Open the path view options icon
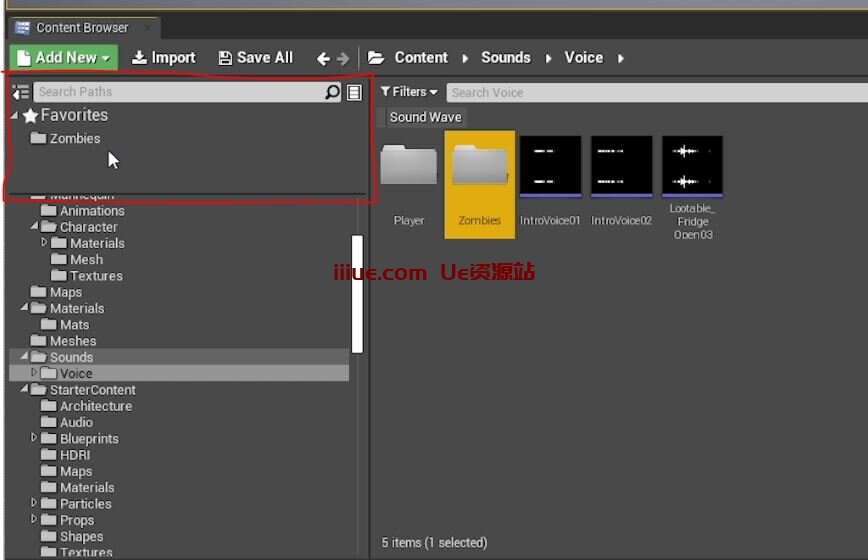This screenshot has height=560, width=868. pos(354,92)
